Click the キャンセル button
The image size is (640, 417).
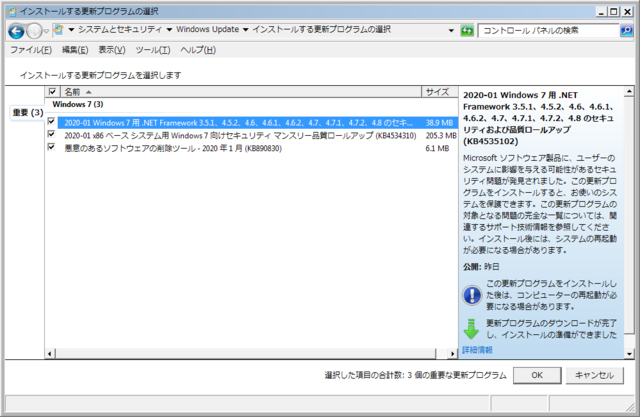[x=594, y=375]
